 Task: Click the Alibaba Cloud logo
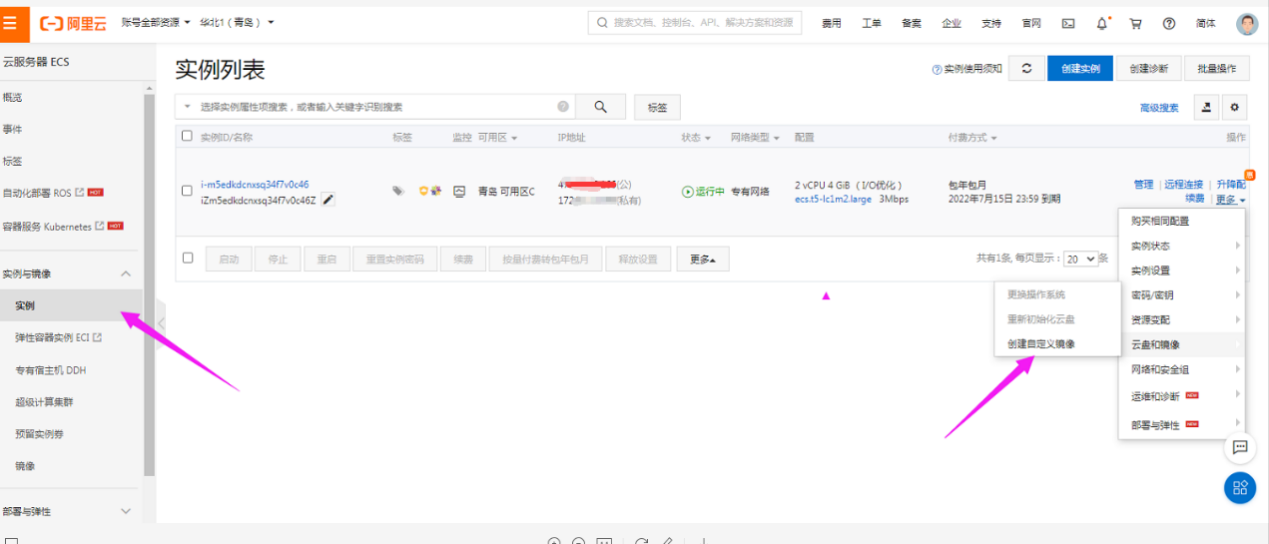tap(73, 23)
